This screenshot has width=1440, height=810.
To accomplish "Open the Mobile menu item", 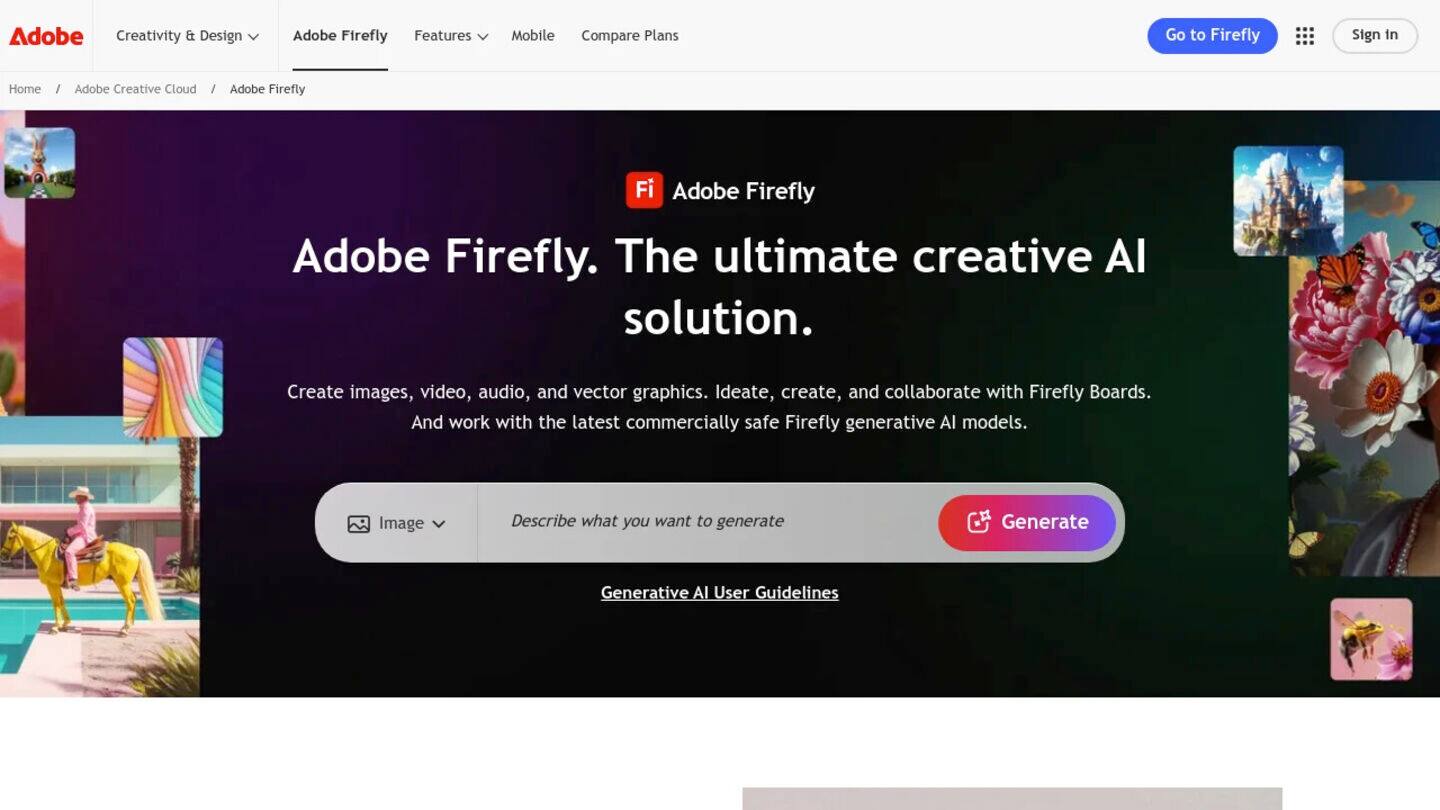I will (533, 35).
